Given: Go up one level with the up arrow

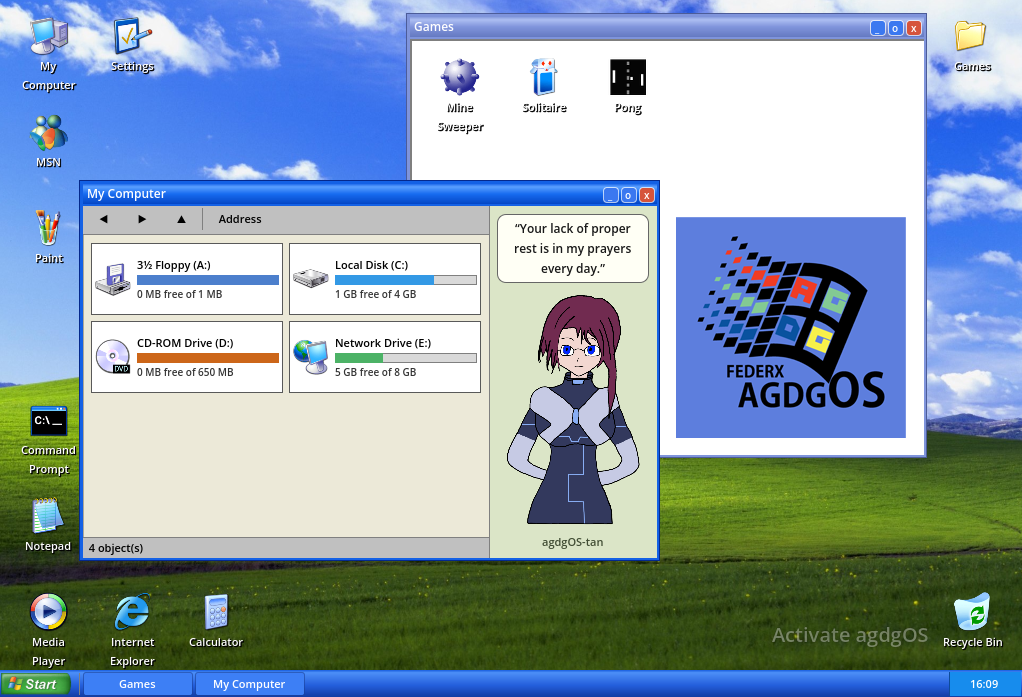Looking at the screenshot, I should (181, 219).
